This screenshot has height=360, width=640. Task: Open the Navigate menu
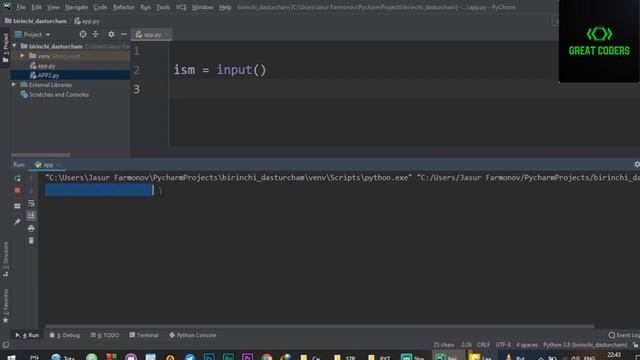pos(76,7)
